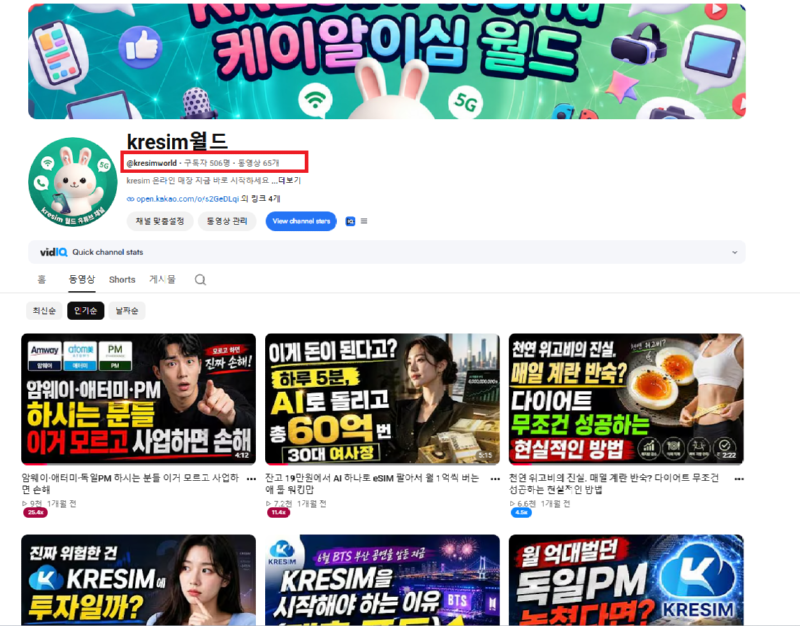Click the vidIQ blue square icon
The height and width of the screenshot is (626, 800).
pyautogui.click(x=350, y=221)
